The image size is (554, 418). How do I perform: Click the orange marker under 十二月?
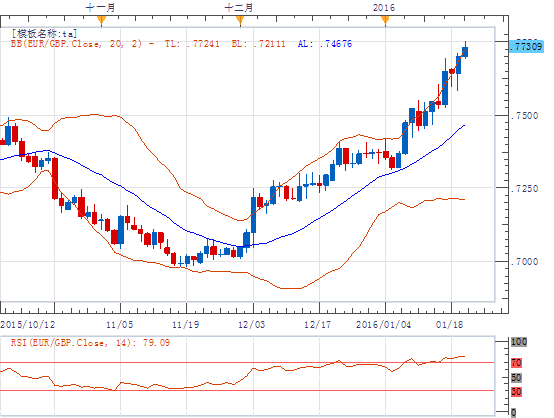[240, 20]
